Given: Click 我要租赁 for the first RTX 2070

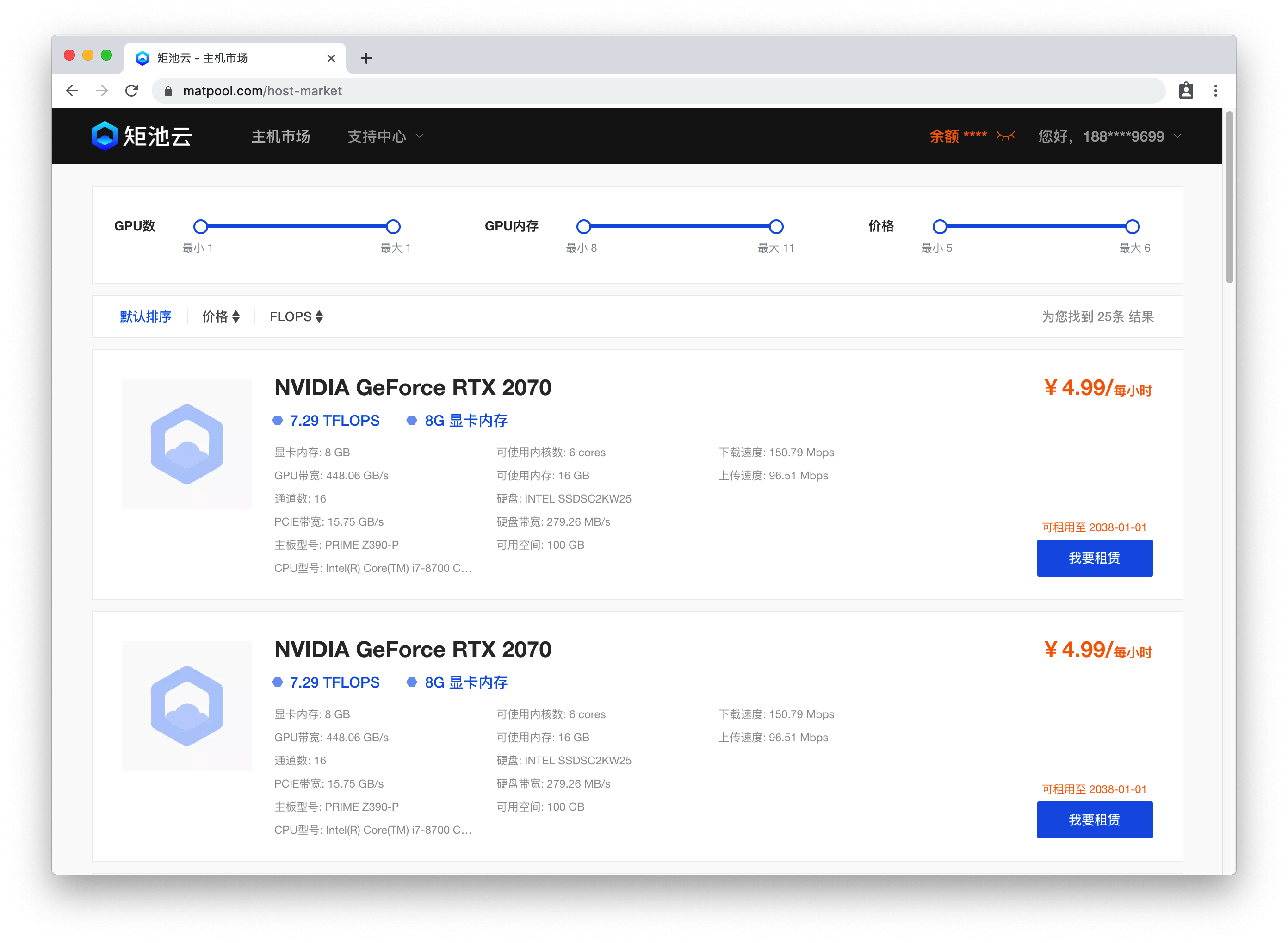Looking at the screenshot, I should coord(1094,558).
